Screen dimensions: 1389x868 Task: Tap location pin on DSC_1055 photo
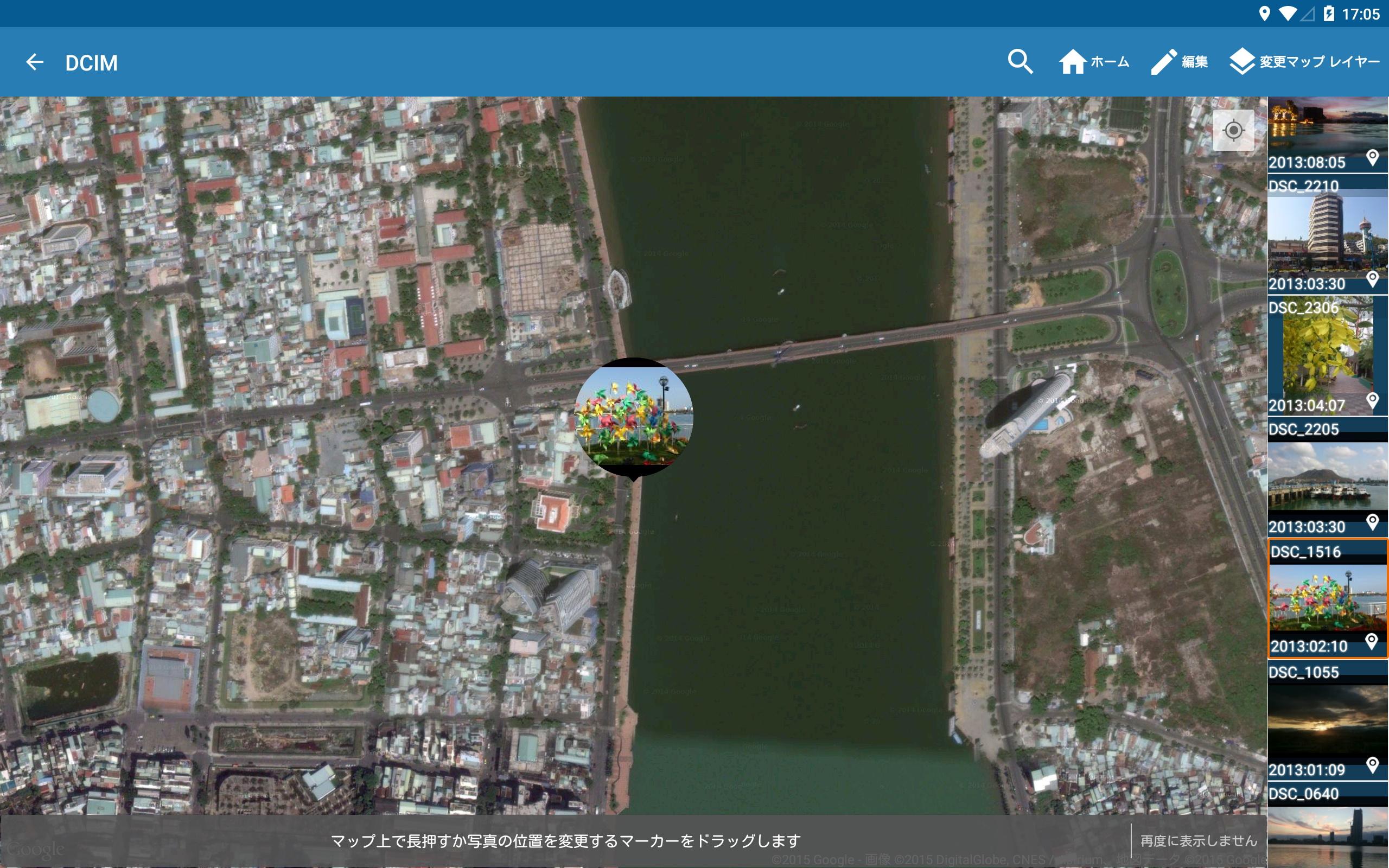click(1372, 765)
